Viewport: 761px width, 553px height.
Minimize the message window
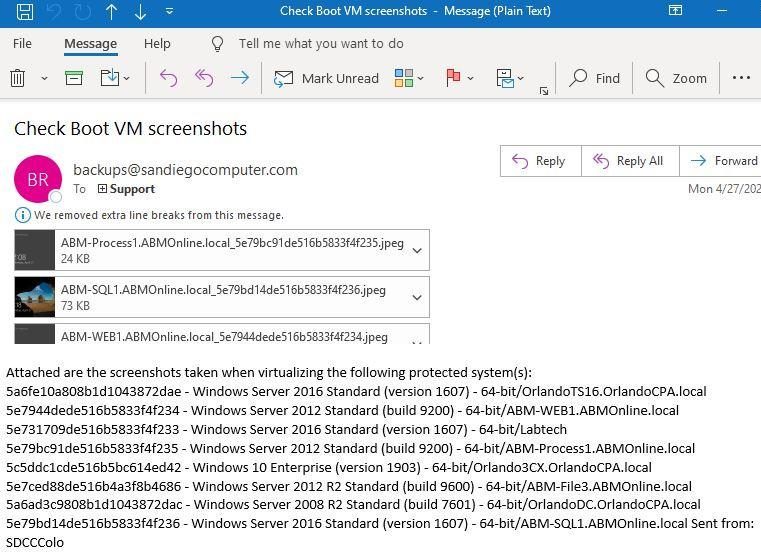722,11
